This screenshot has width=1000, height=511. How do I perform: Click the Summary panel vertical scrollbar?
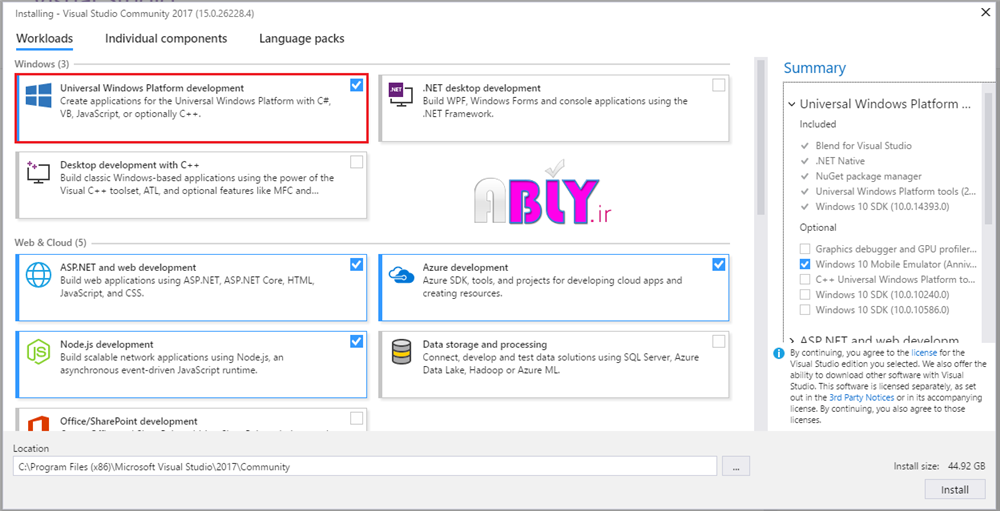[988, 159]
